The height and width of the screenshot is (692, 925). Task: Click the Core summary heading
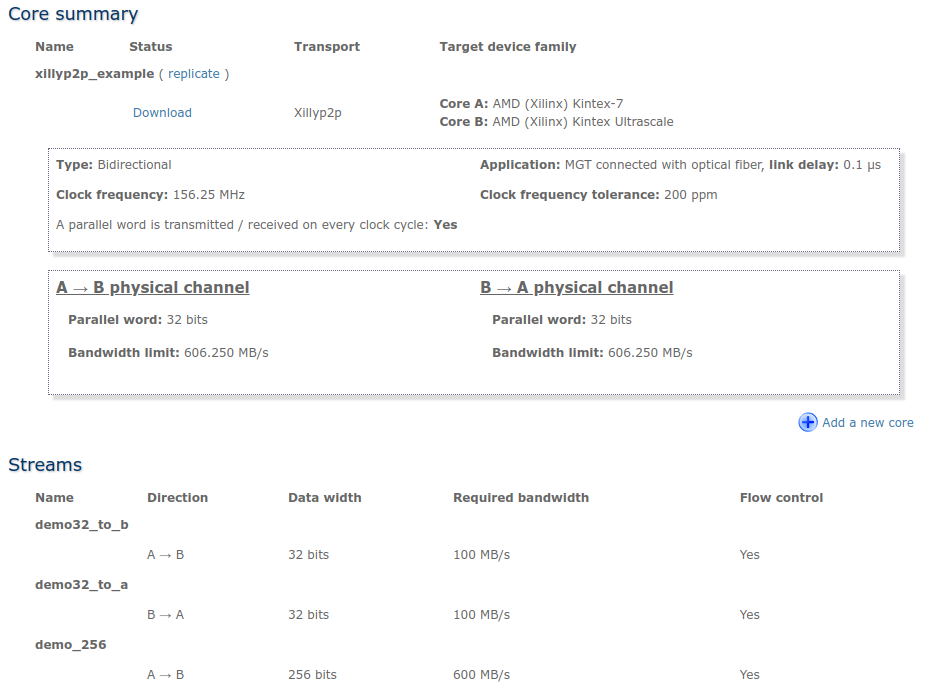tap(73, 14)
